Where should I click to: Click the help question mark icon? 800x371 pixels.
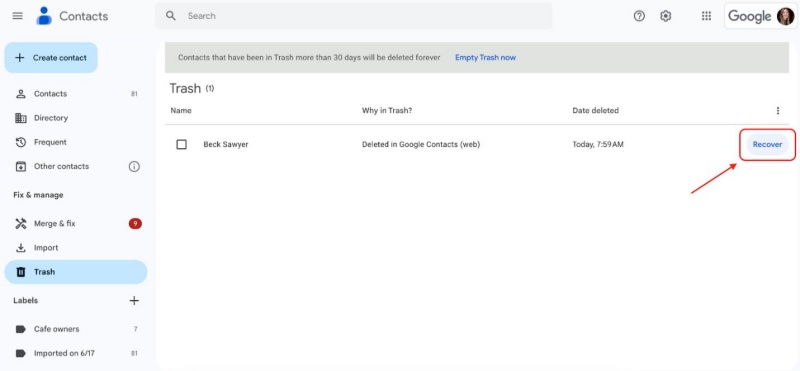(x=639, y=16)
